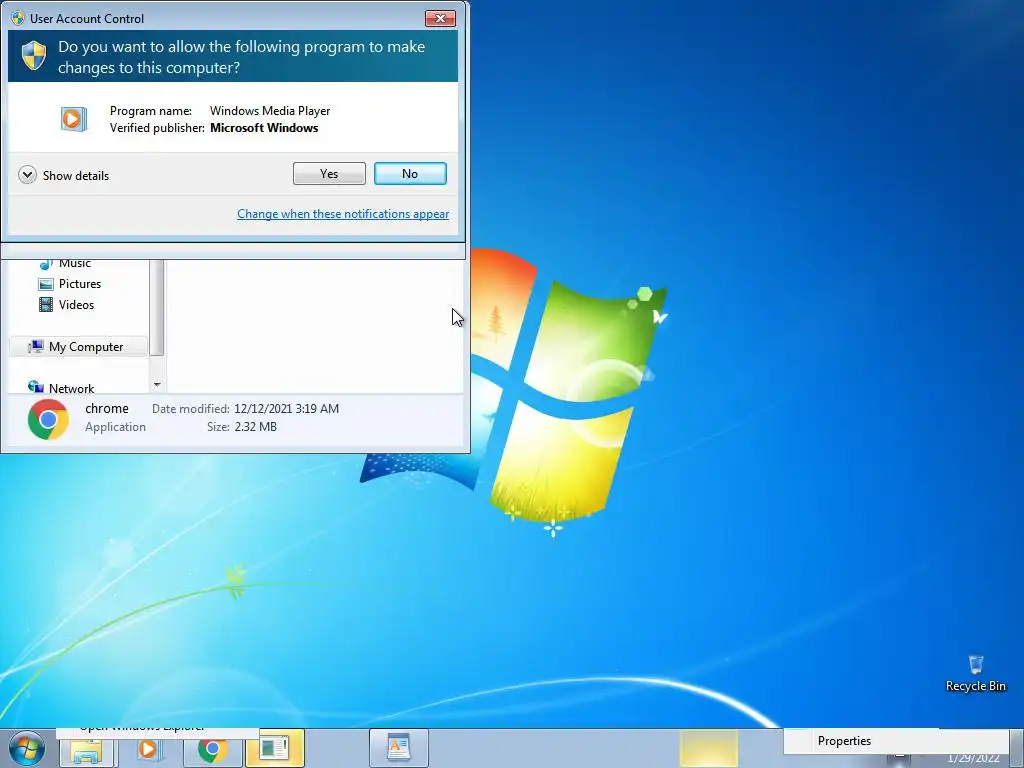The image size is (1024, 768).
Task: Click the Date modified value 12/12/2021 3:19 AM
Action: (x=287, y=409)
